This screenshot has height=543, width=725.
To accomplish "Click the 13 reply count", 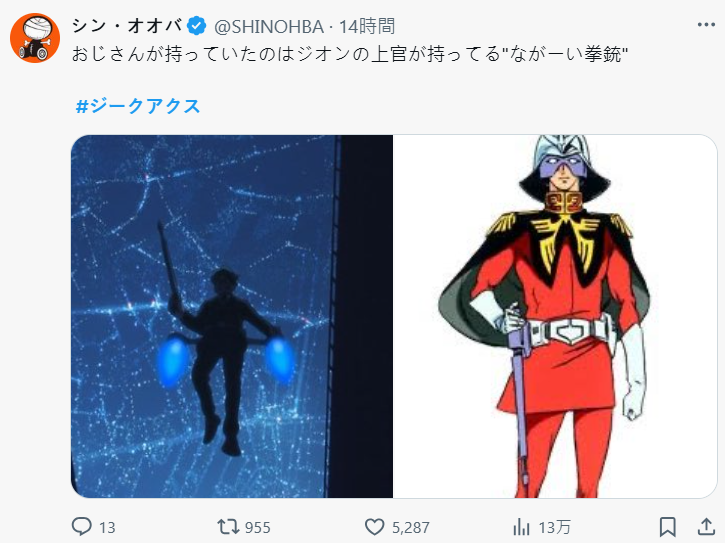I will (107, 527).
